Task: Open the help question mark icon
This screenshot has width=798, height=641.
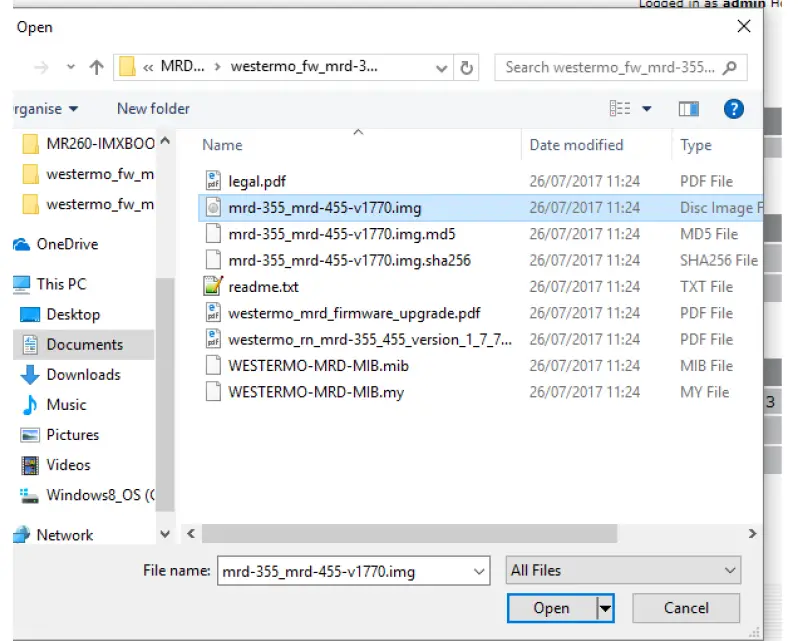Action: (x=733, y=109)
